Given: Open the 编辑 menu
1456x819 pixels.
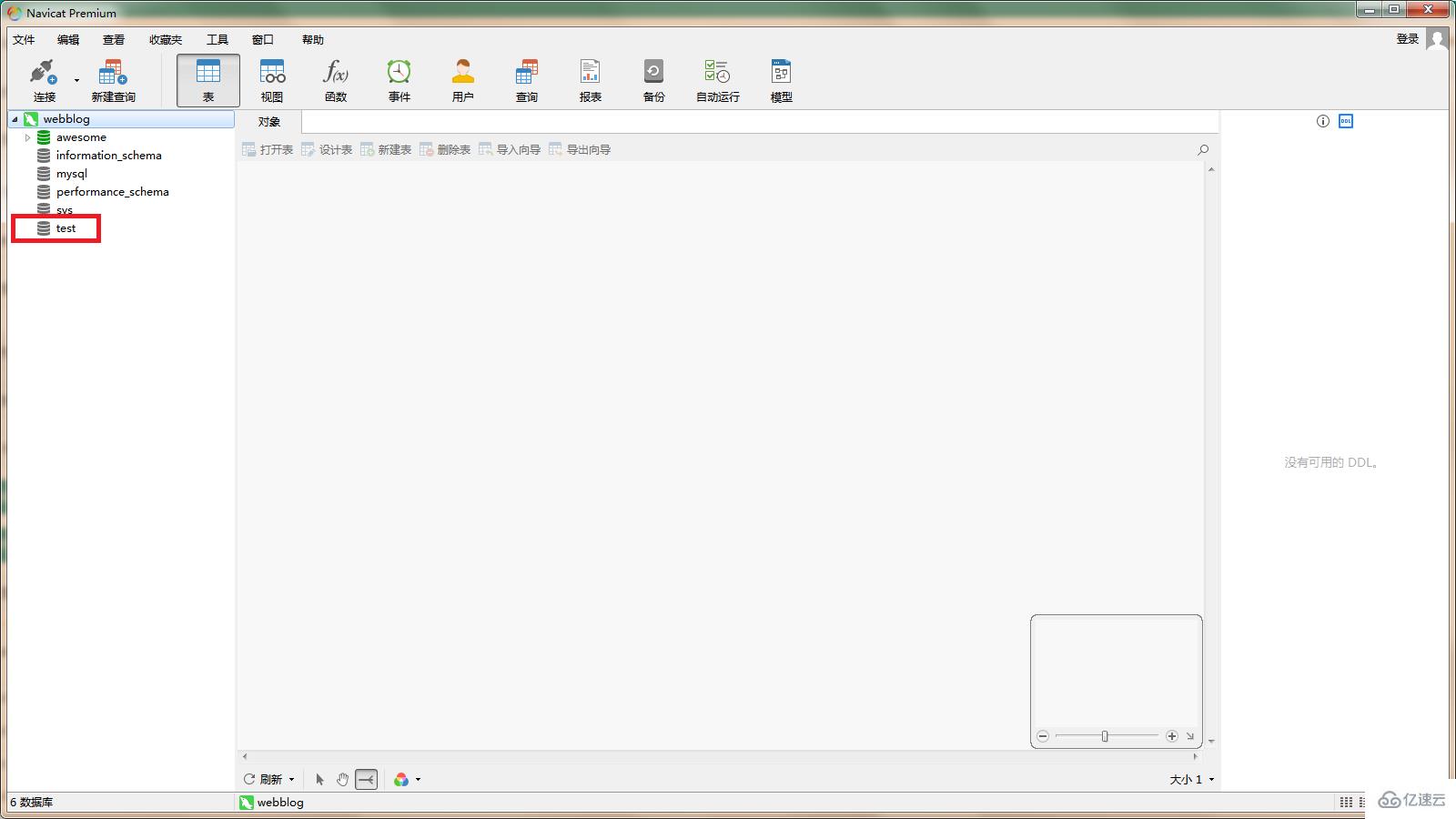Looking at the screenshot, I should tap(68, 39).
